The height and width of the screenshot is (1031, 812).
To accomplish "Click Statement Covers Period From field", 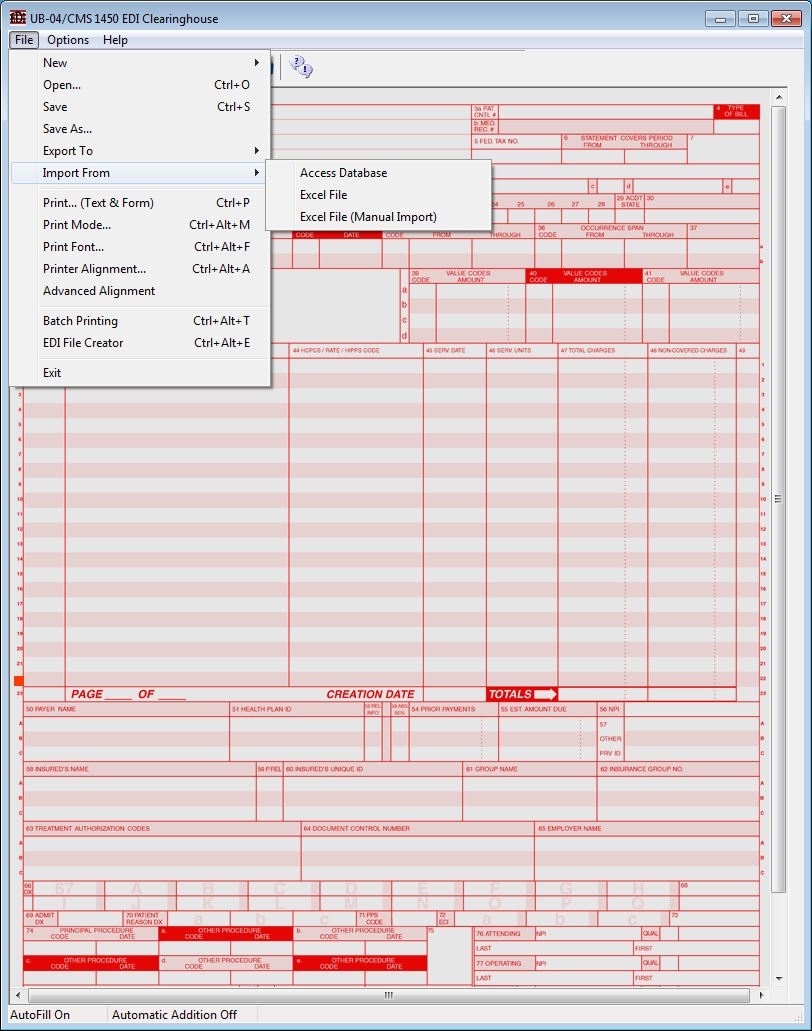I will 592,156.
